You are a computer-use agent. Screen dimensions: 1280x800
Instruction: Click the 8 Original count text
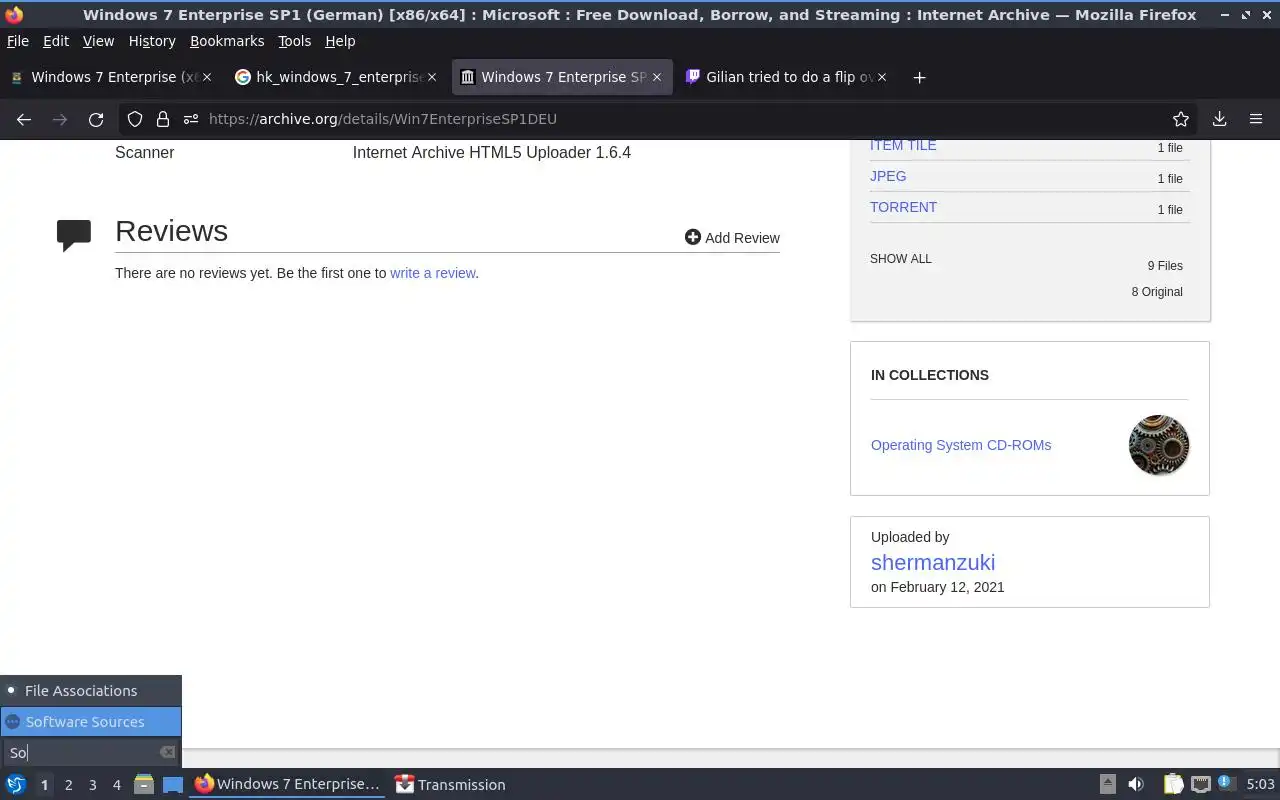(1157, 292)
